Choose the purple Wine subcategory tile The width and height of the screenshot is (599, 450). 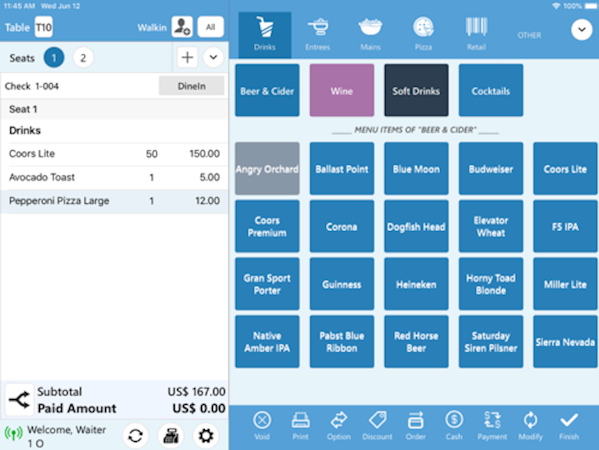tap(342, 91)
